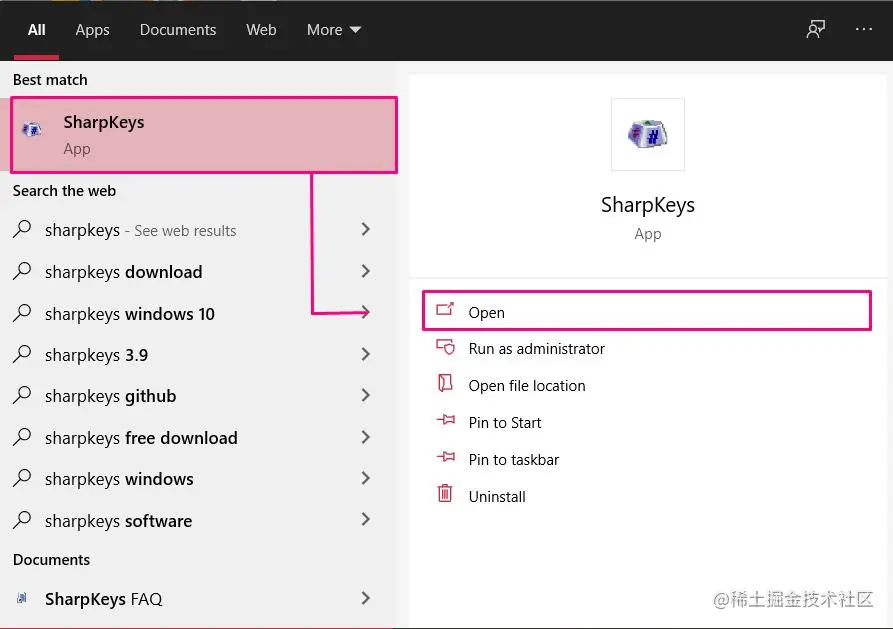The height and width of the screenshot is (629, 893).
Task: Expand arrow for 'sharpkeys windows' suggestion
Action: click(366, 478)
